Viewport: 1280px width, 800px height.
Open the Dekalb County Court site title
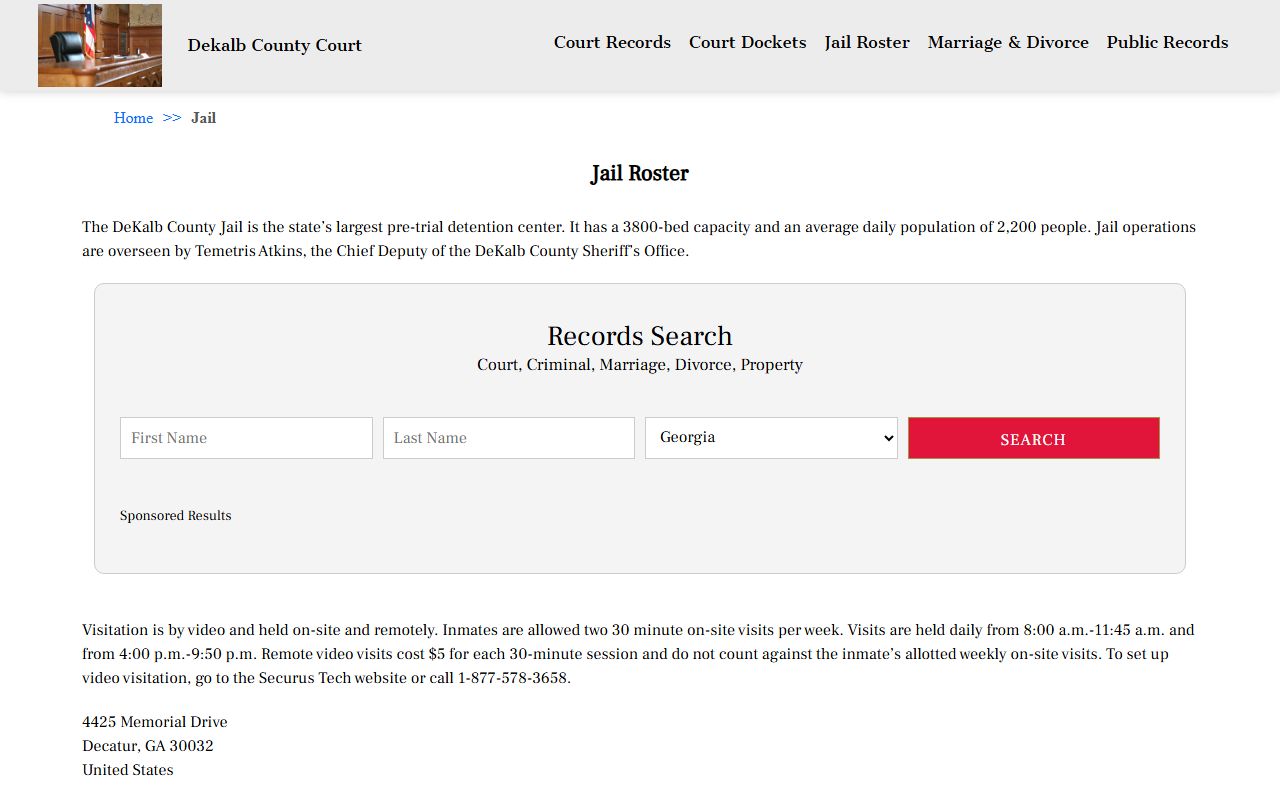tap(275, 45)
